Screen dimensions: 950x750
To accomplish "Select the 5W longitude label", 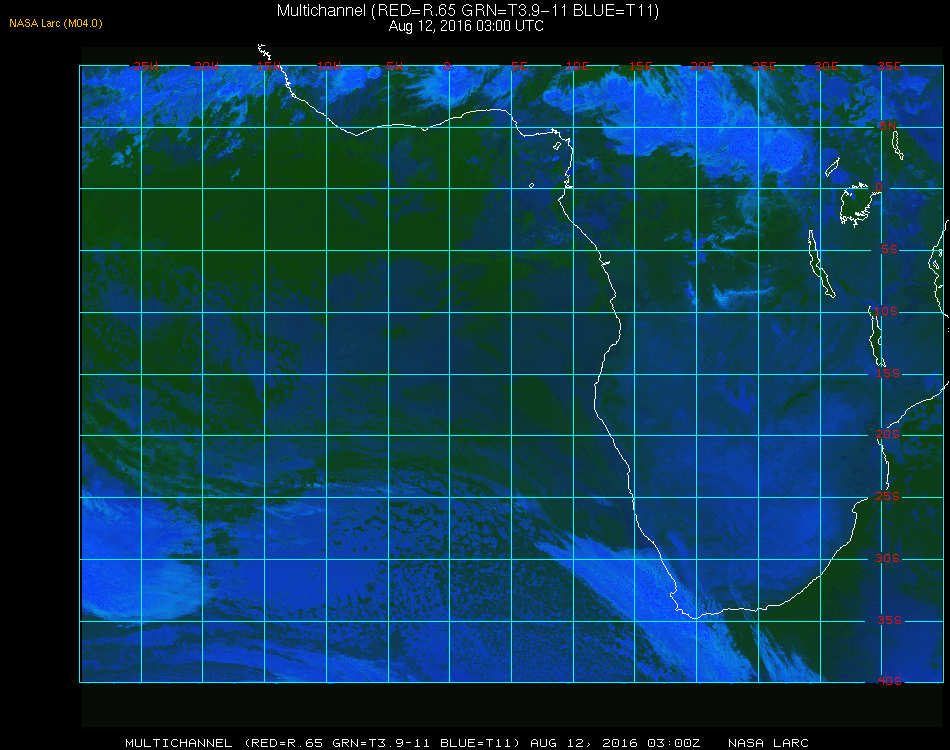I will click(394, 66).
